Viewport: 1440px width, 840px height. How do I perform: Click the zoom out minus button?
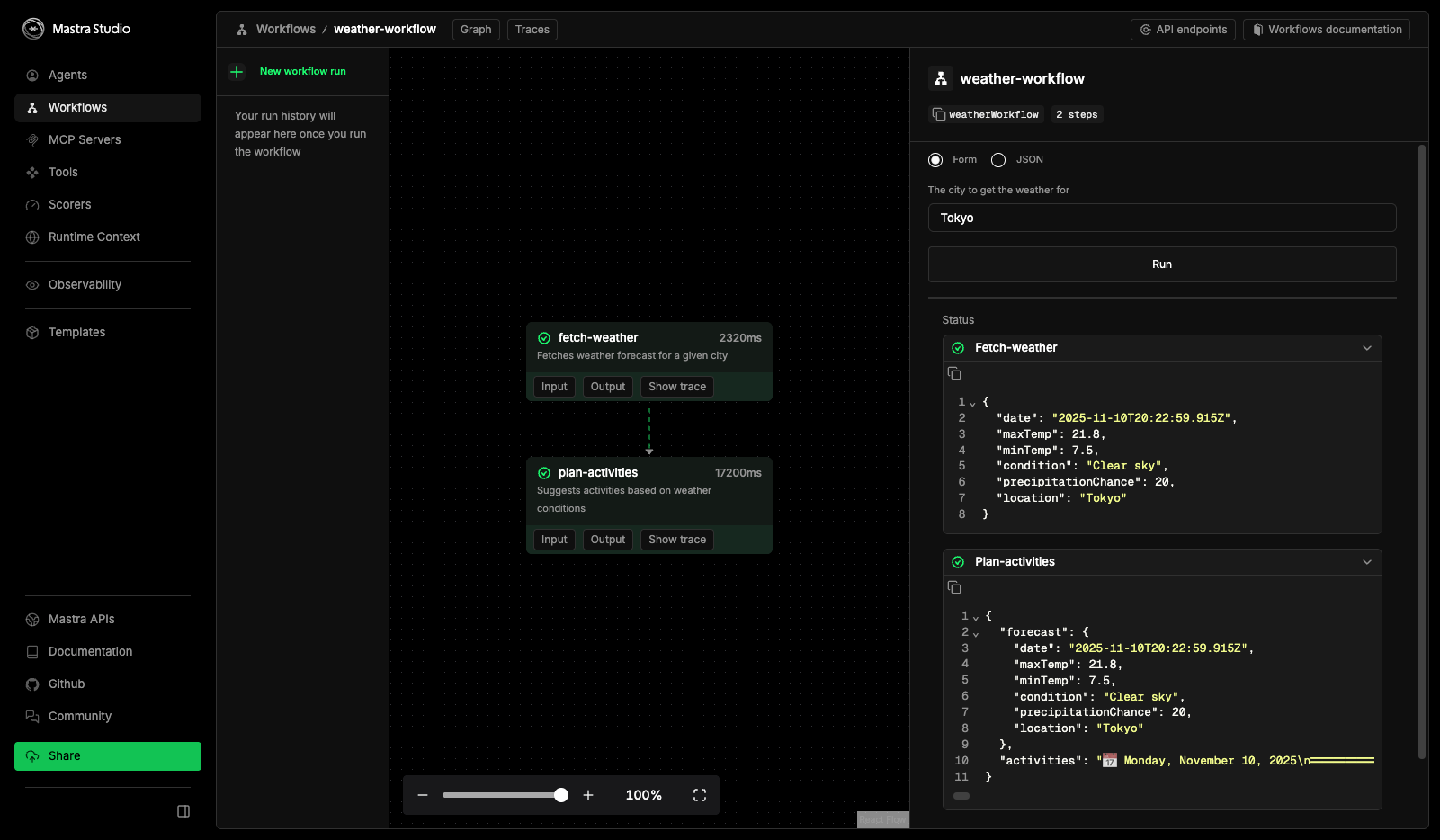(423, 795)
